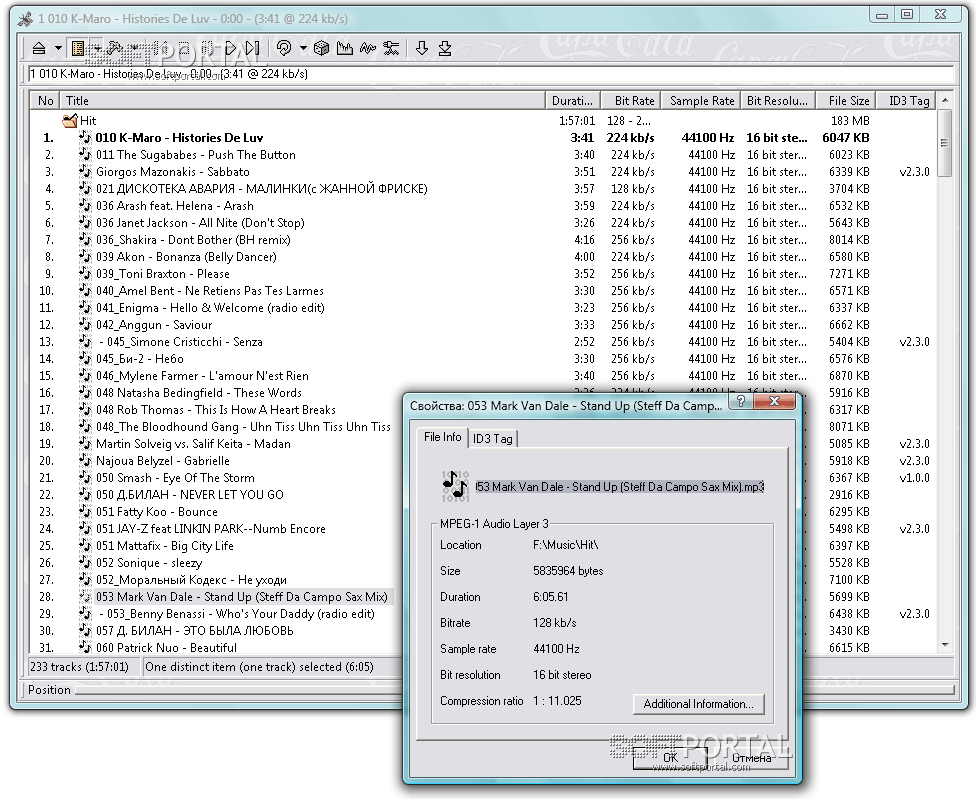Click the hammer settings tool icon
Image resolution: width=976 pixels, height=799 pixels.
coord(115,48)
